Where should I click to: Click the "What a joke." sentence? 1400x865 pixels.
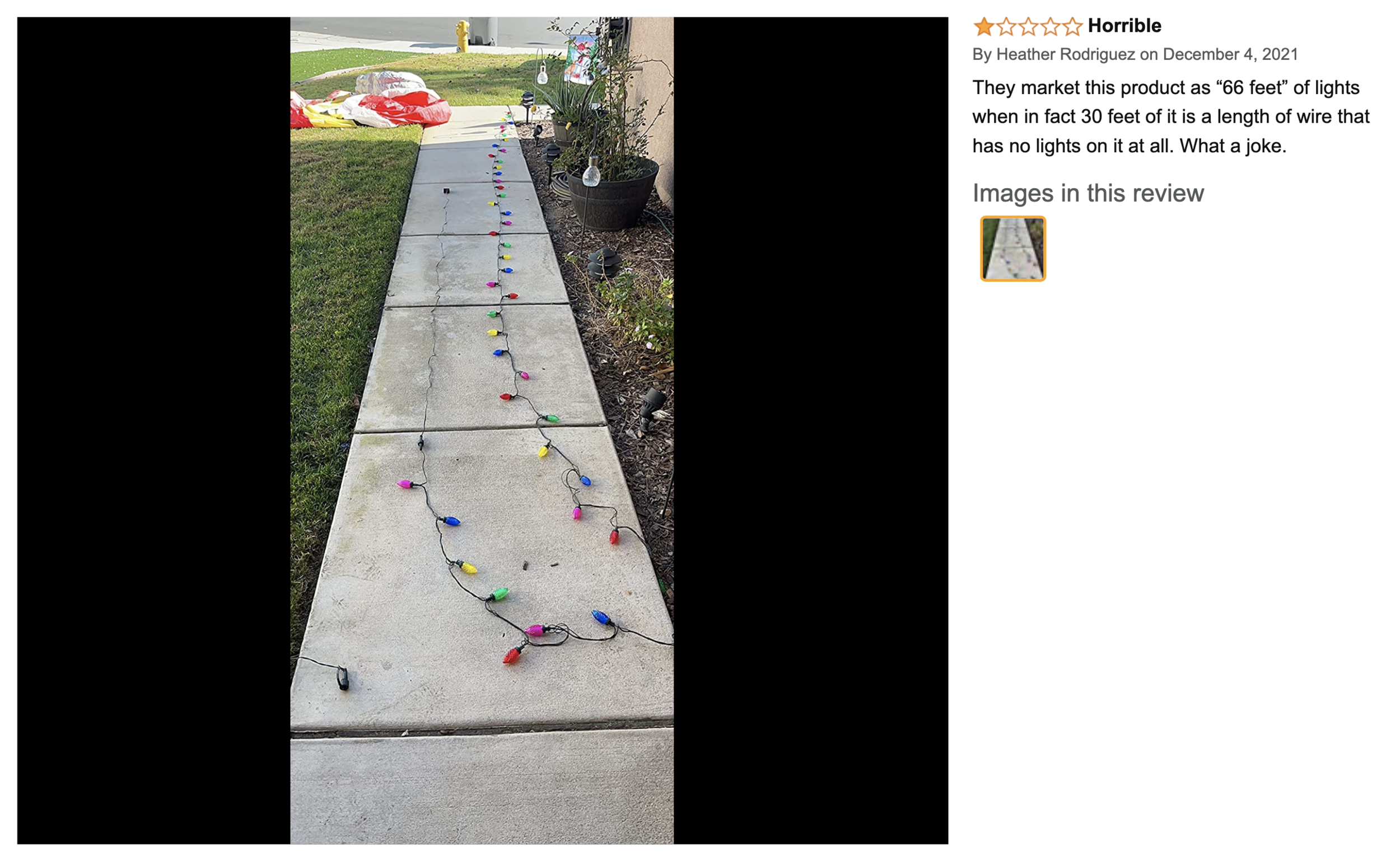1233,146
